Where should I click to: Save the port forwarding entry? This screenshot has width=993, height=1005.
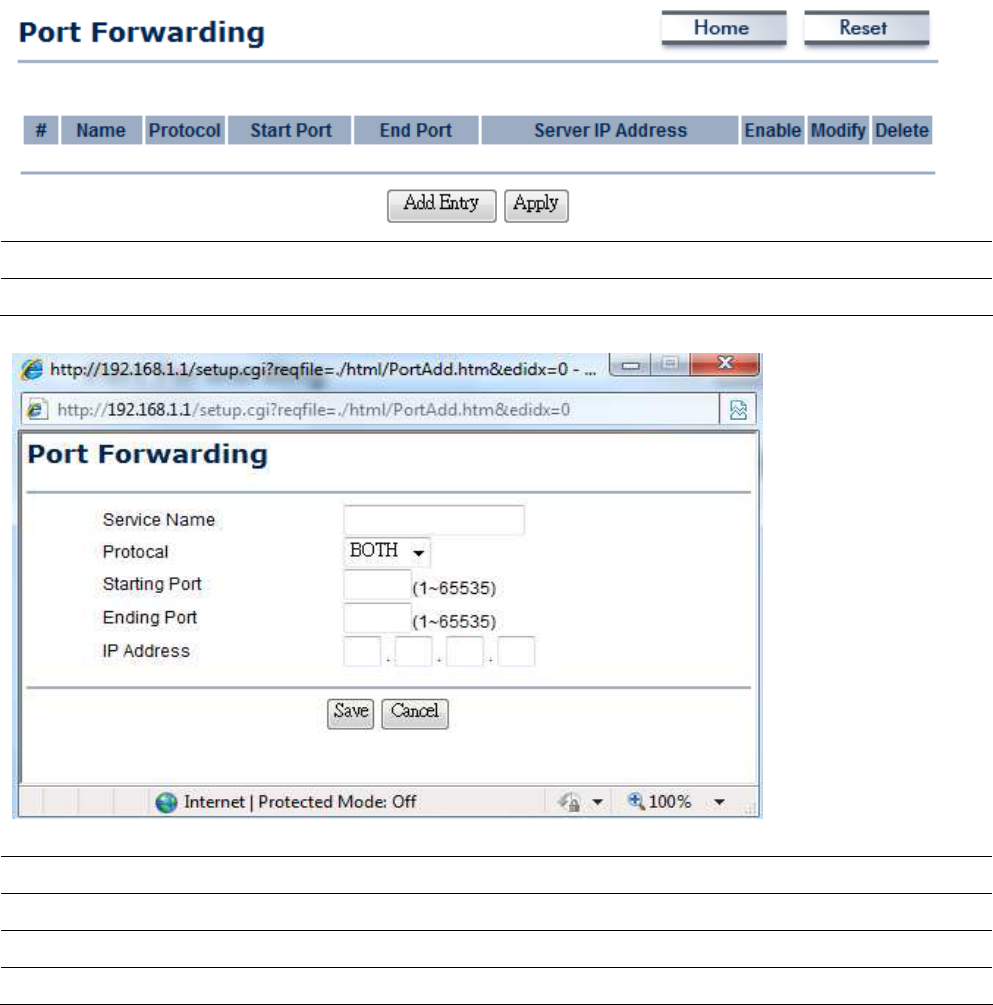click(350, 713)
